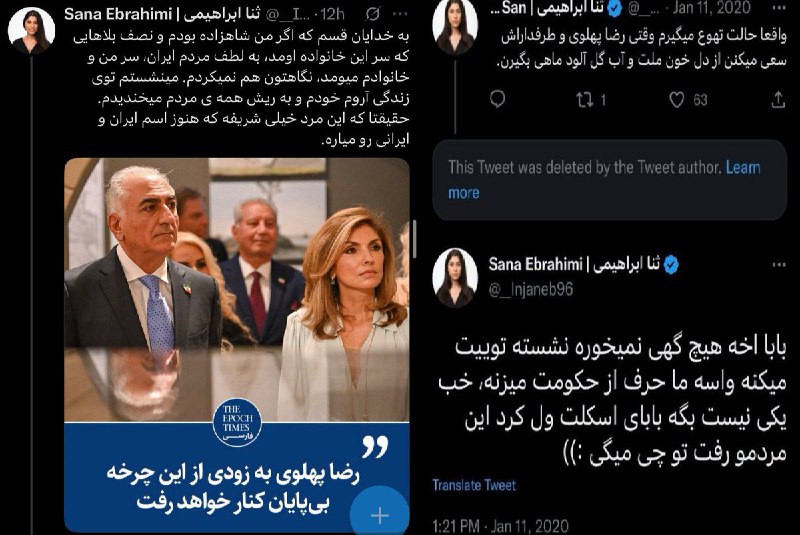Open the @_Injaneb96 handle
Image resolution: width=800 pixels, height=535 pixels.
(x=530, y=289)
